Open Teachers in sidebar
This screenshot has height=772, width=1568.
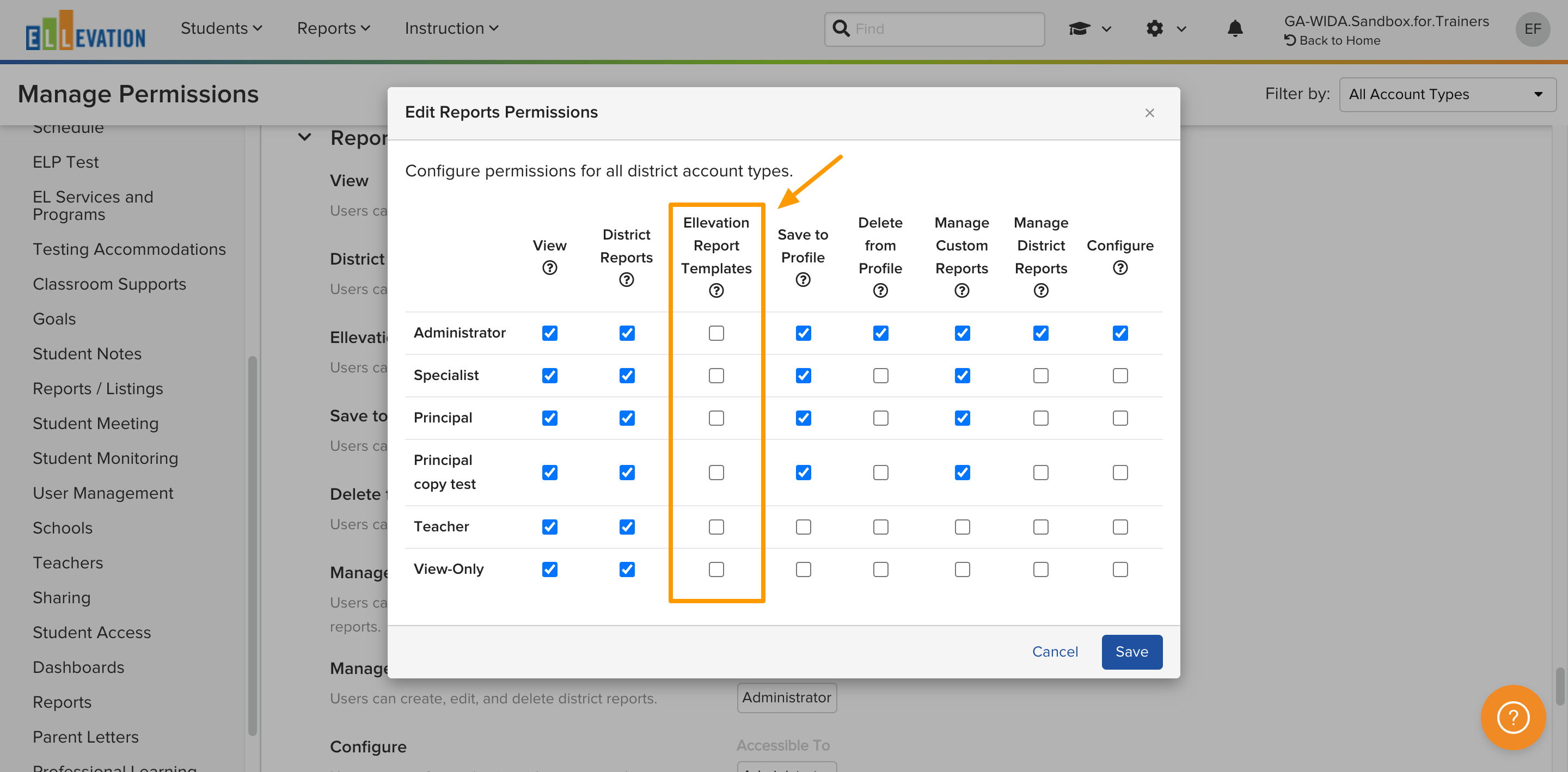click(x=68, y=562)
